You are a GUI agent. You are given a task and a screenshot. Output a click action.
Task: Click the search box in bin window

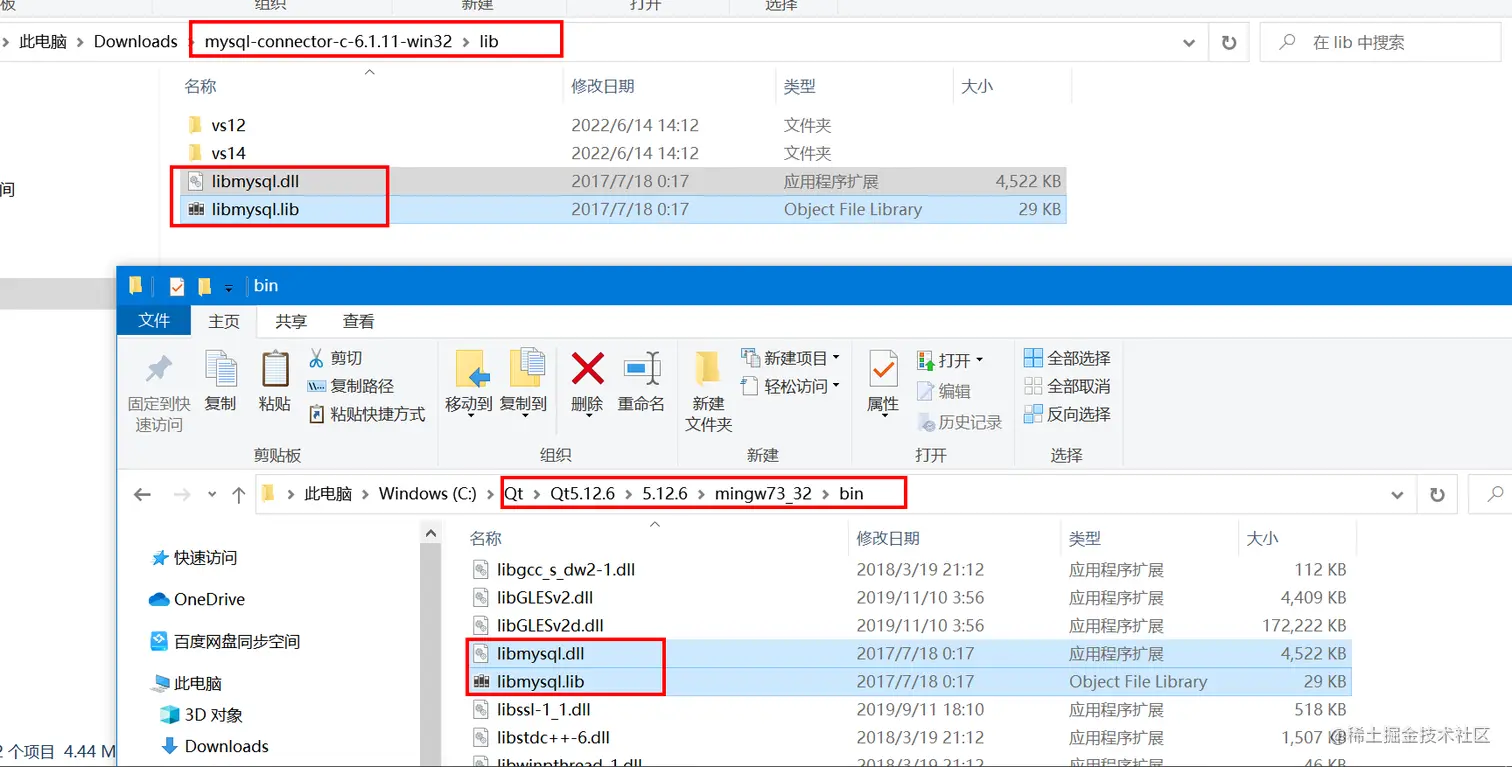coord(1490,495)
